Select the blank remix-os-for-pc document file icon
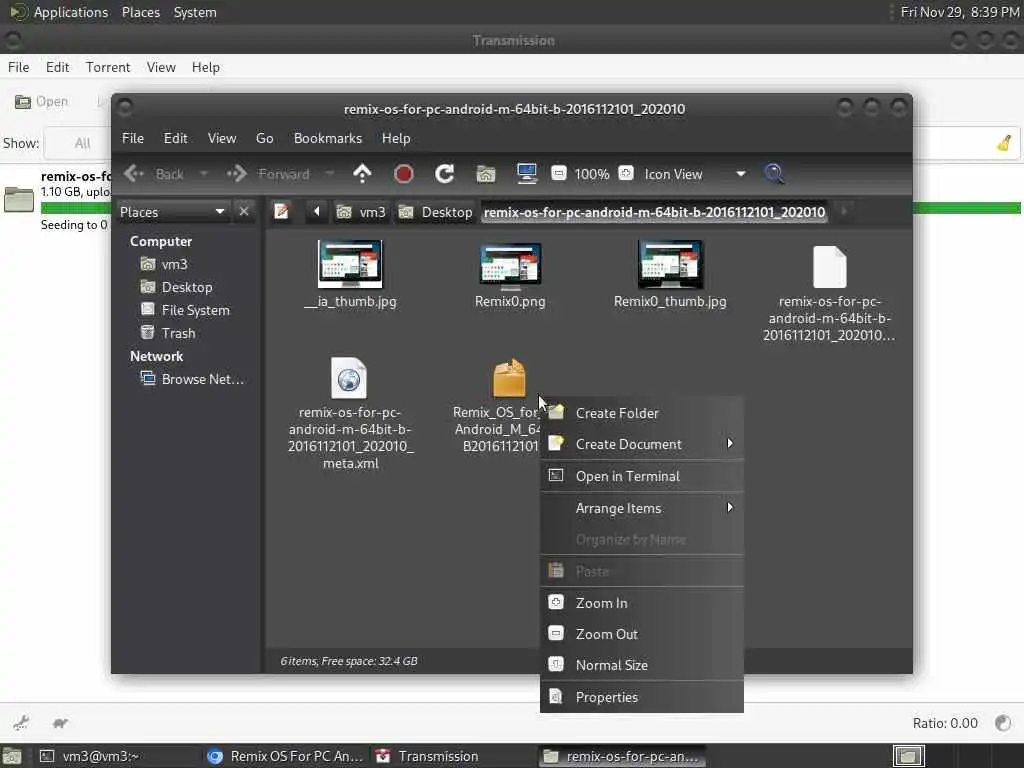This screenshot has width=1024, height=768. click(829, 266)
